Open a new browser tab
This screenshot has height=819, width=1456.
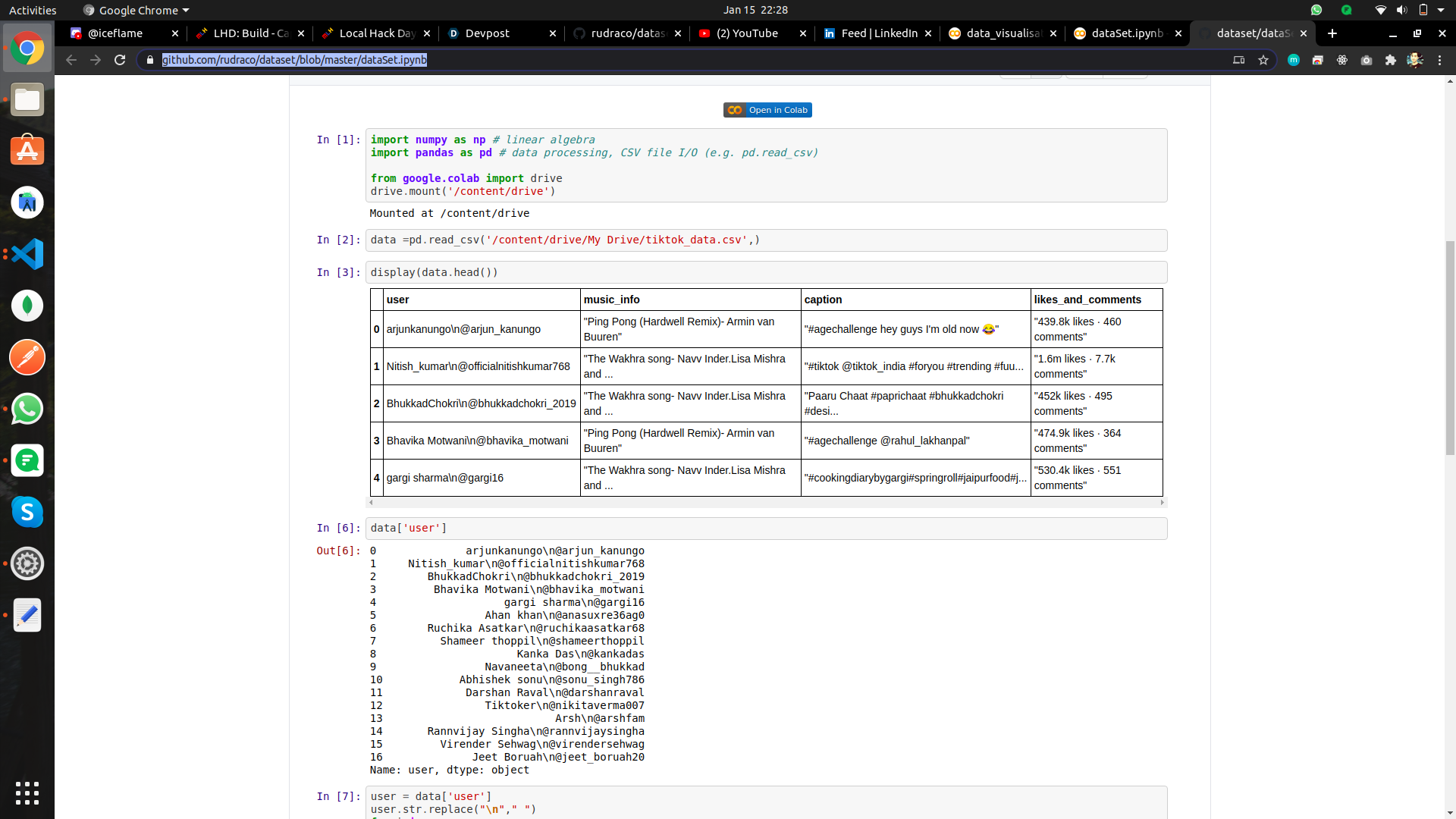click(x=1332, y=33)
